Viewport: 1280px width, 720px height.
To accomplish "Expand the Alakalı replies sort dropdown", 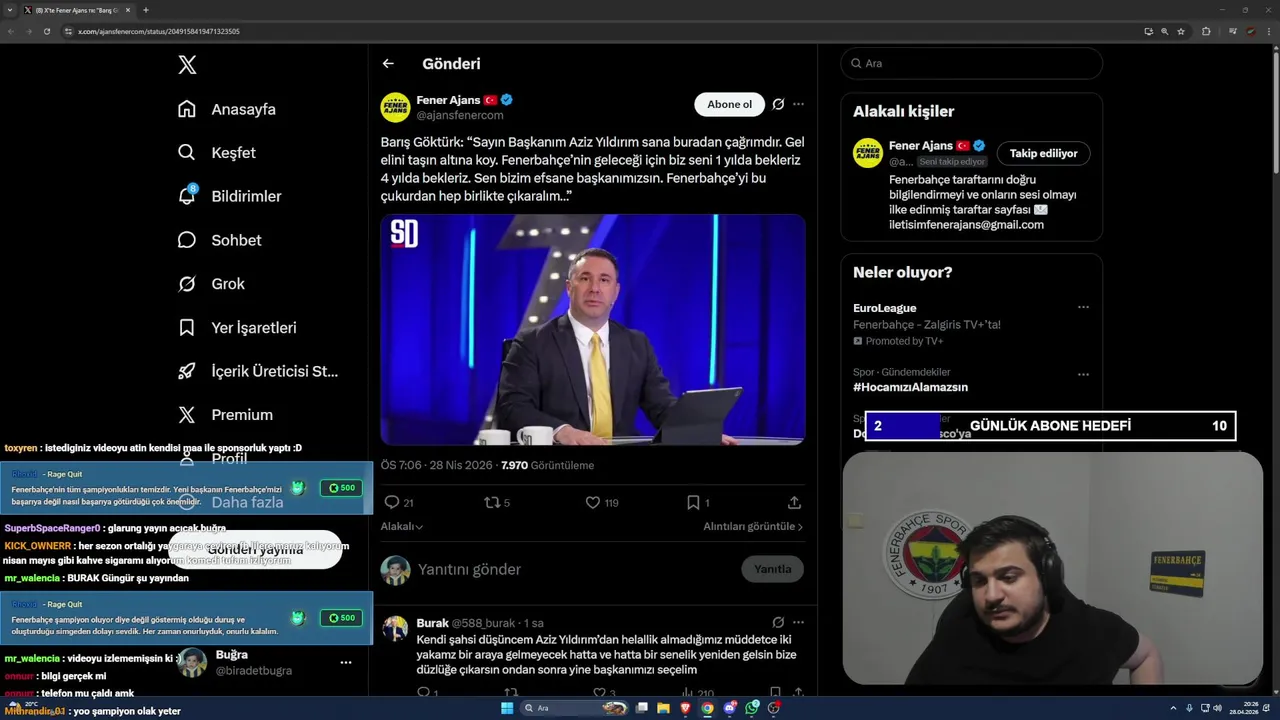I will (402, 526).
